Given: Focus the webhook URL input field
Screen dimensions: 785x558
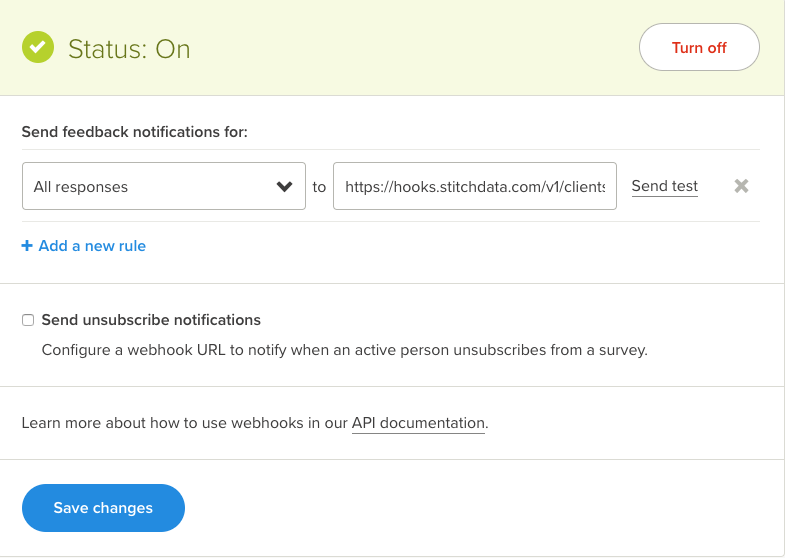Looking at the screenshot, I should 475,186.
